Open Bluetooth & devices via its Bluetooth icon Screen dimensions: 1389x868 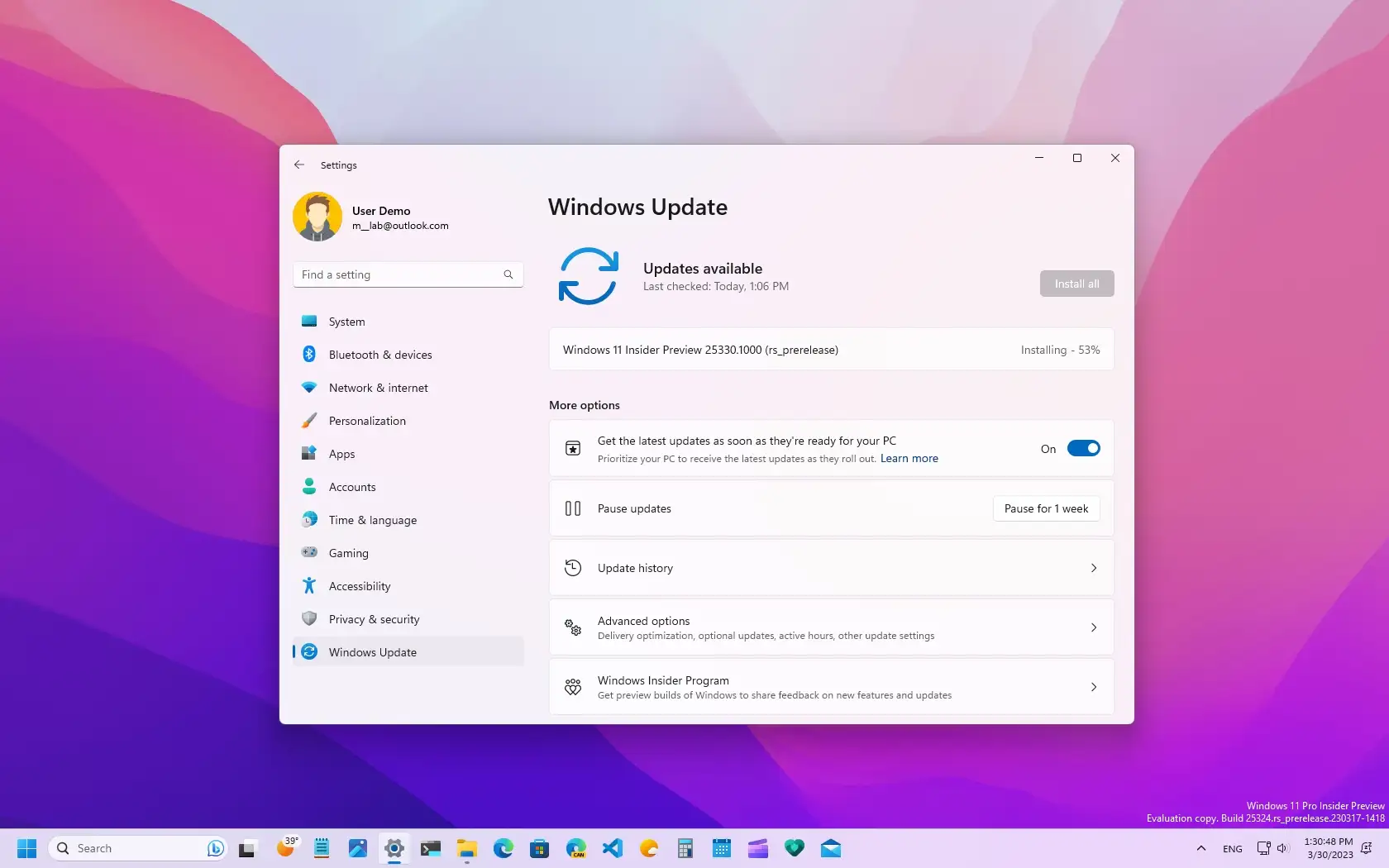pyautogui.click(x=309, y=355)
